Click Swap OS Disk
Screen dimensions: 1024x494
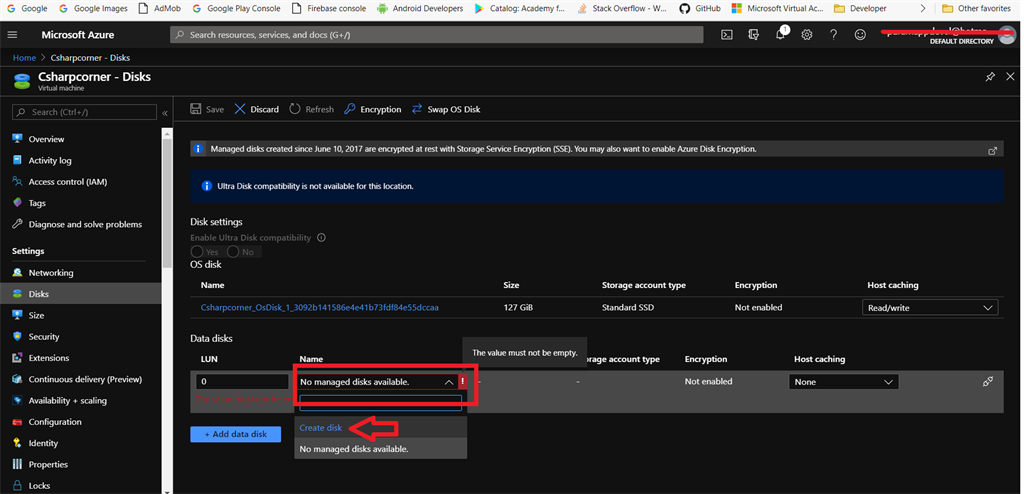(446, 109)
